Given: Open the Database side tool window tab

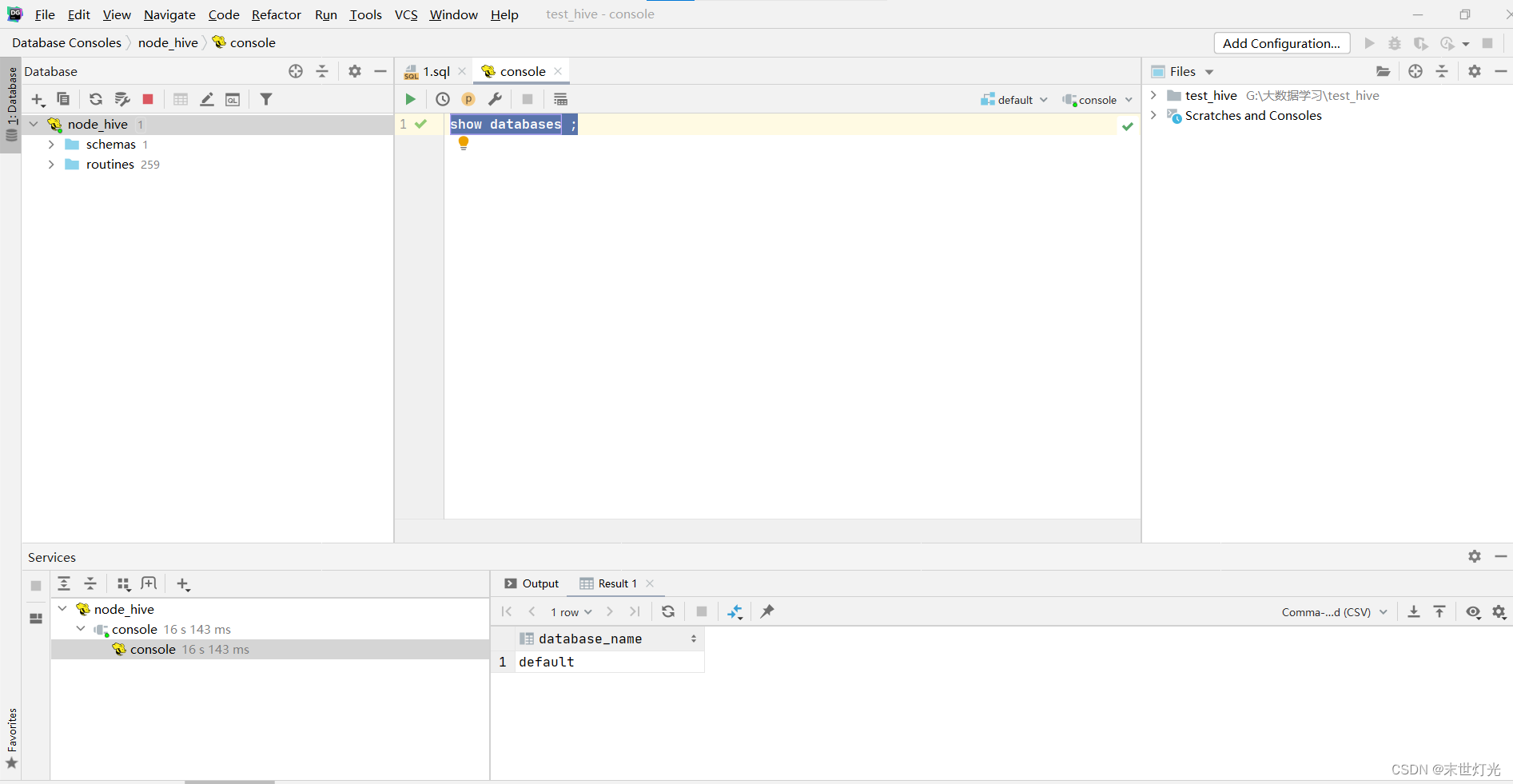Looking at the screenshot, I should click(x=11, y=104).
